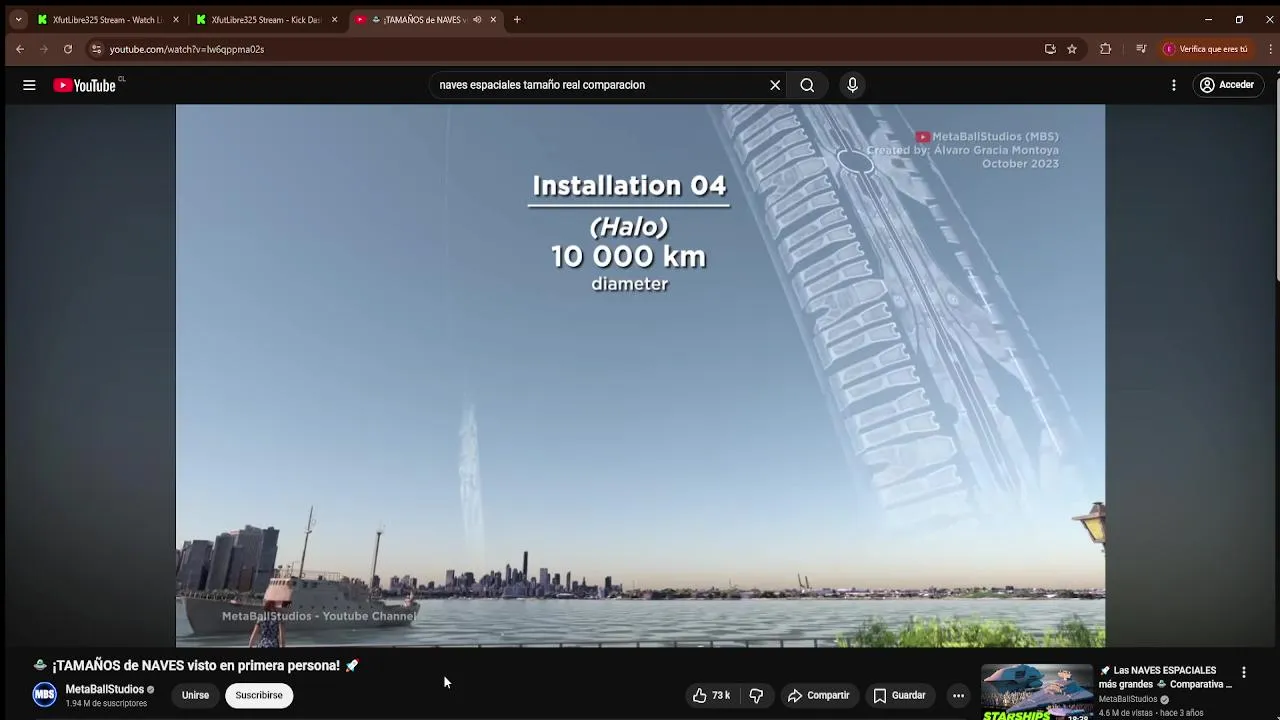Viewport: 1280px width, 720px height.
Task: Go forward in browser history
Action: 44,49
